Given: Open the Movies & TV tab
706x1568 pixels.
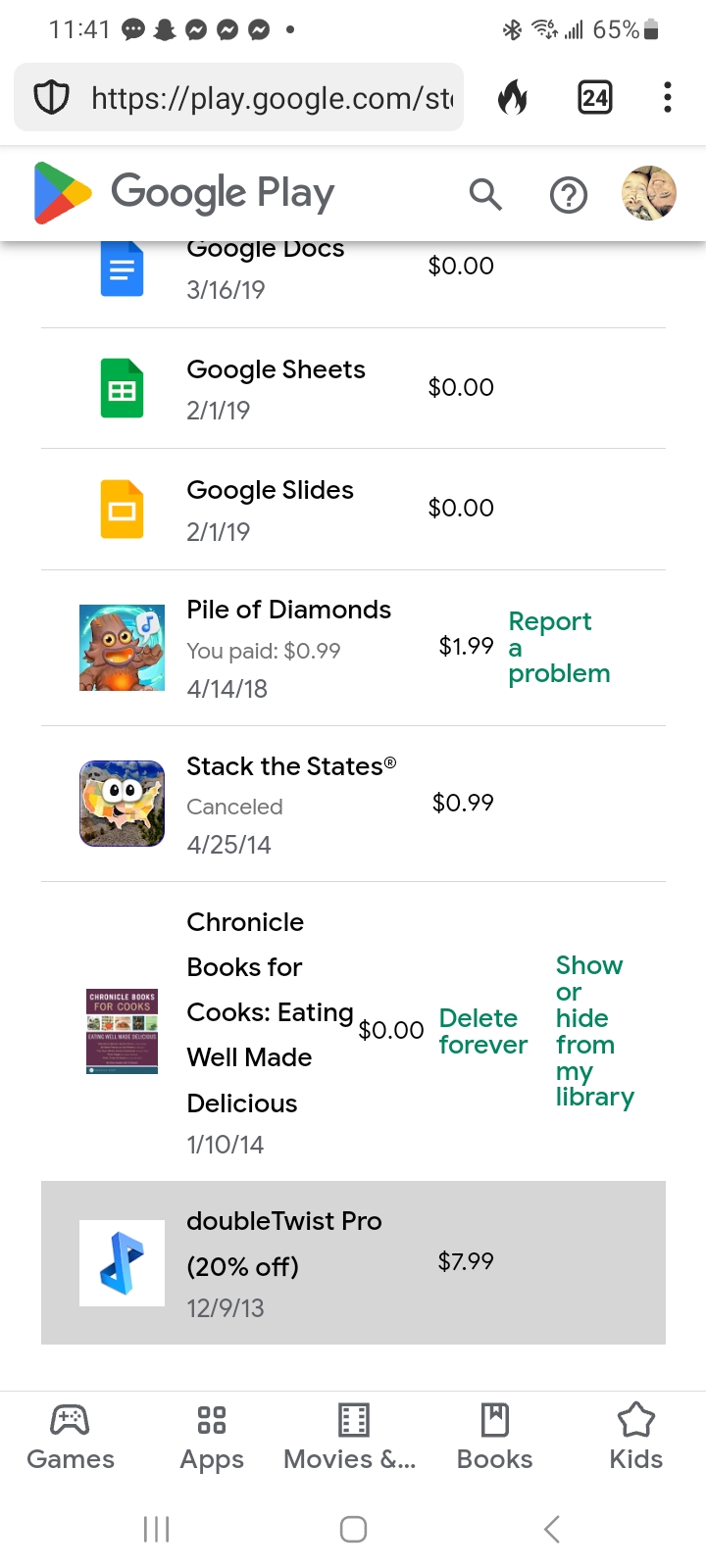Looking at the screenshot, I should 351,1437.
